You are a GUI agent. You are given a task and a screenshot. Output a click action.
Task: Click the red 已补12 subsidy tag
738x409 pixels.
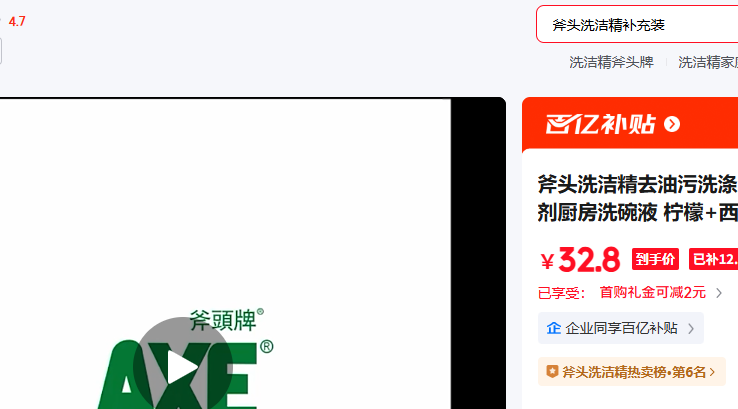(714, 259)
